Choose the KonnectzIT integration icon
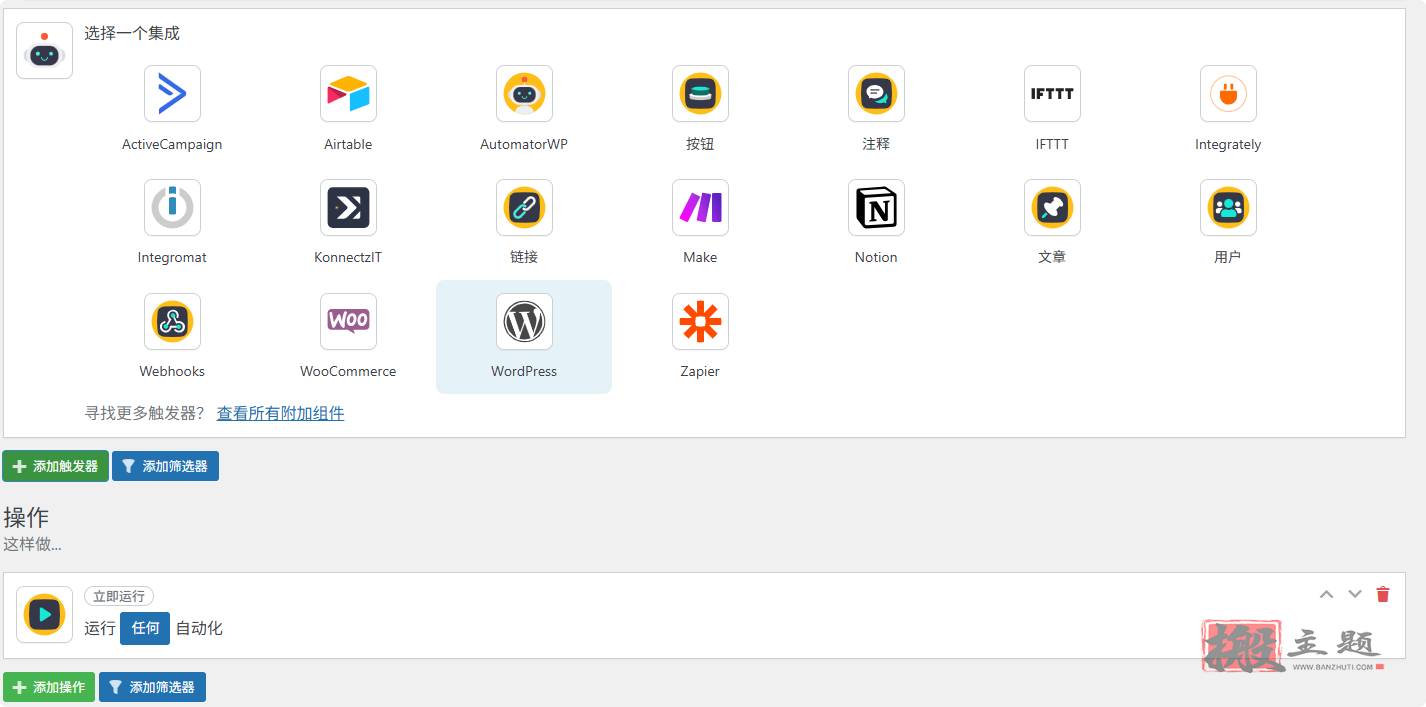 (348, 208)
